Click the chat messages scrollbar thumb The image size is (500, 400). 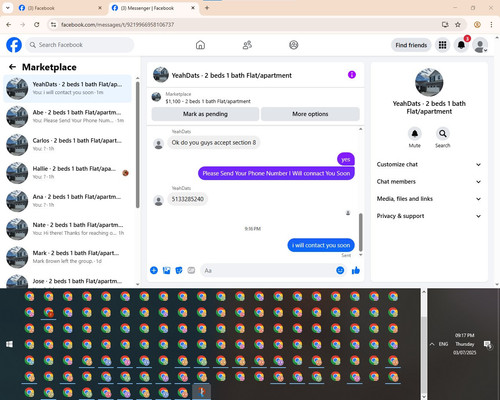[360, 232]
